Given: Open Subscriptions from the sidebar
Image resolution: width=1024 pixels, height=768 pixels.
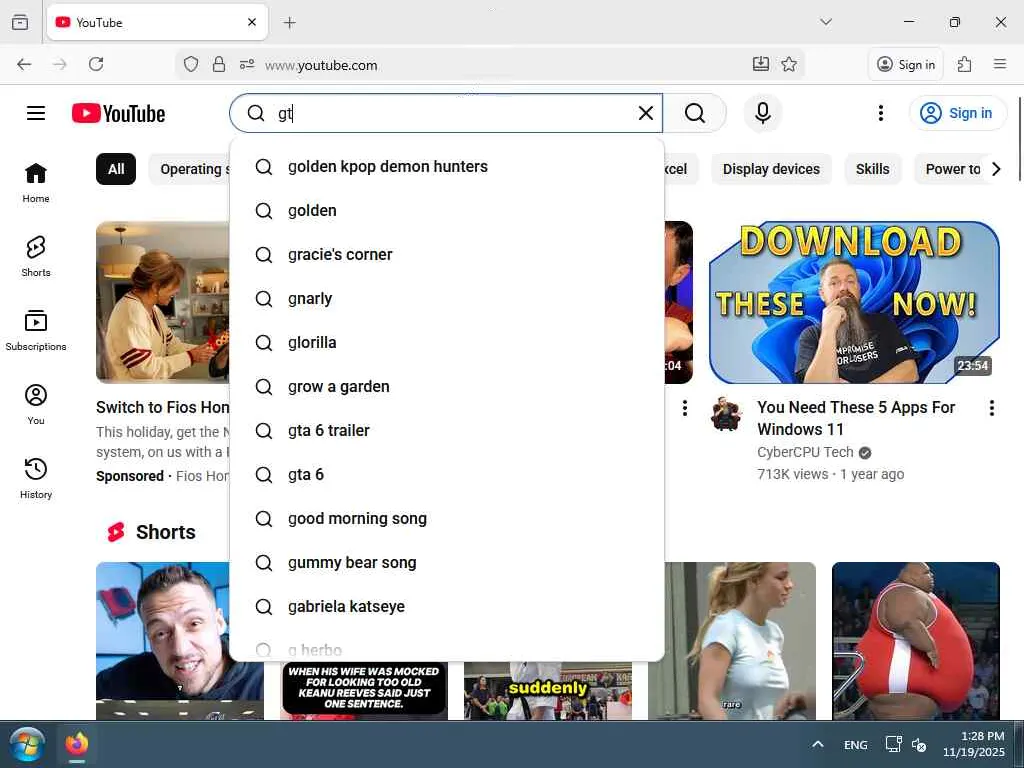Looking at the screenshot, I should [x=36, y=330].
